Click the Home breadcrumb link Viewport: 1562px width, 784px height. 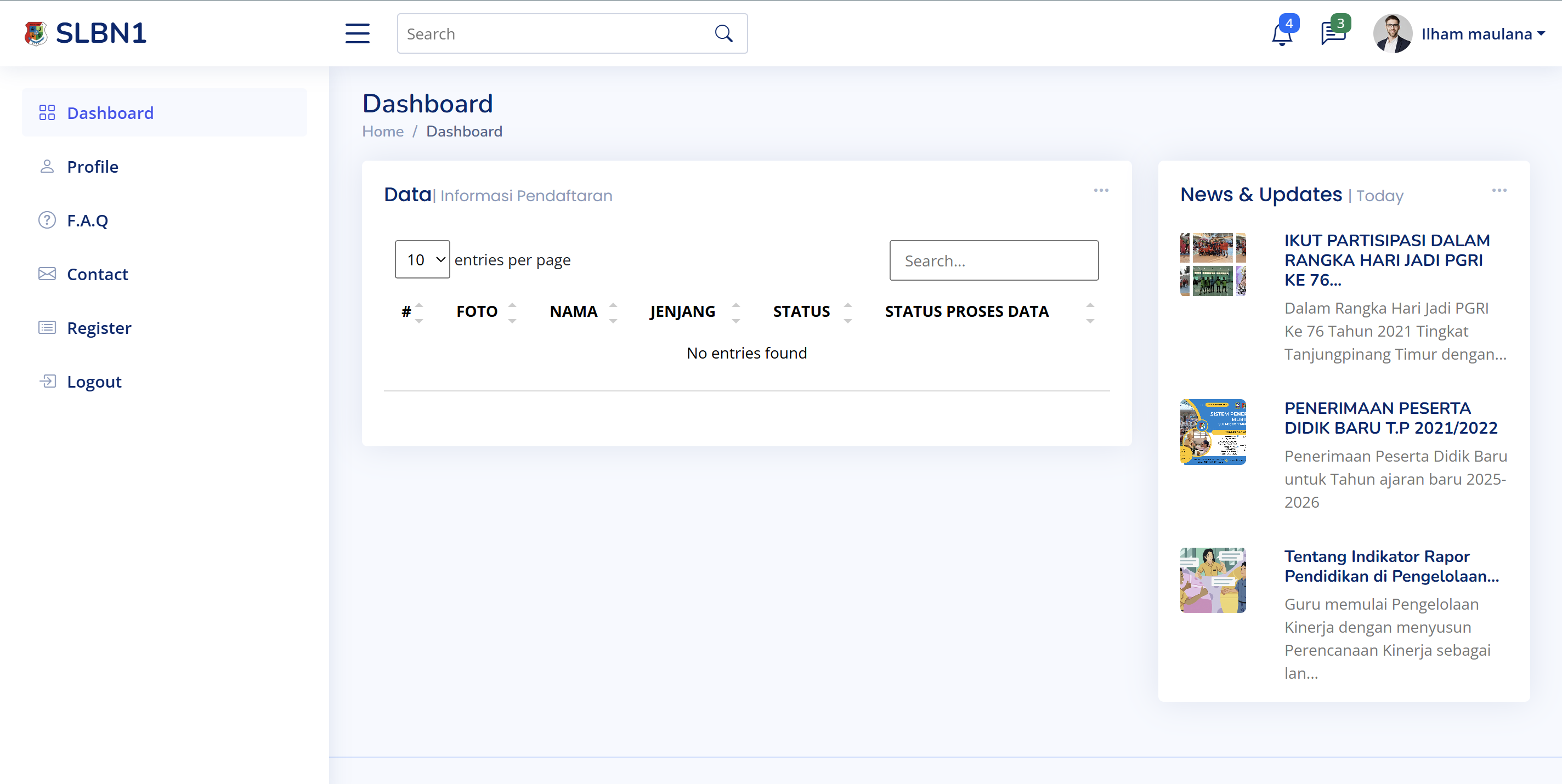pyautogui.click(x=383, y=132)
